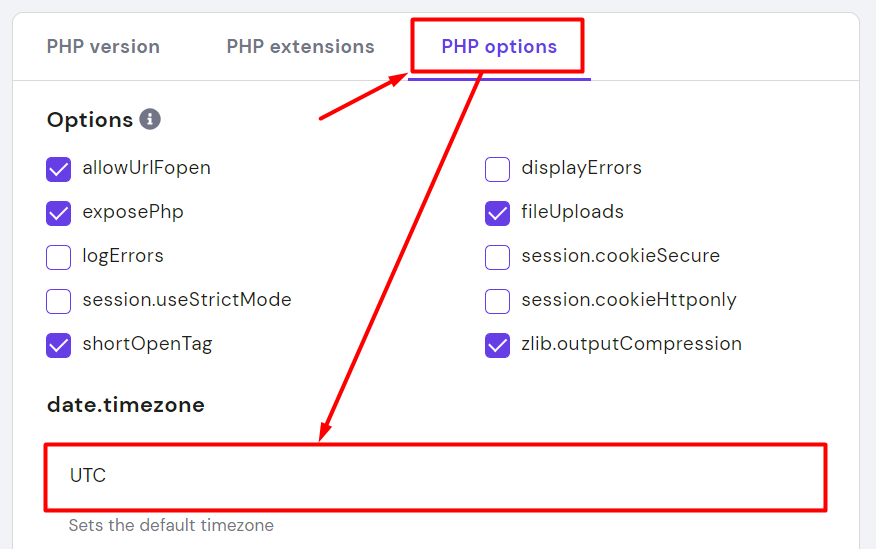The width and height of the screenshot is (876, 549).
Task: Enable the displayErrors checkbox
Action: pos(498,169)
